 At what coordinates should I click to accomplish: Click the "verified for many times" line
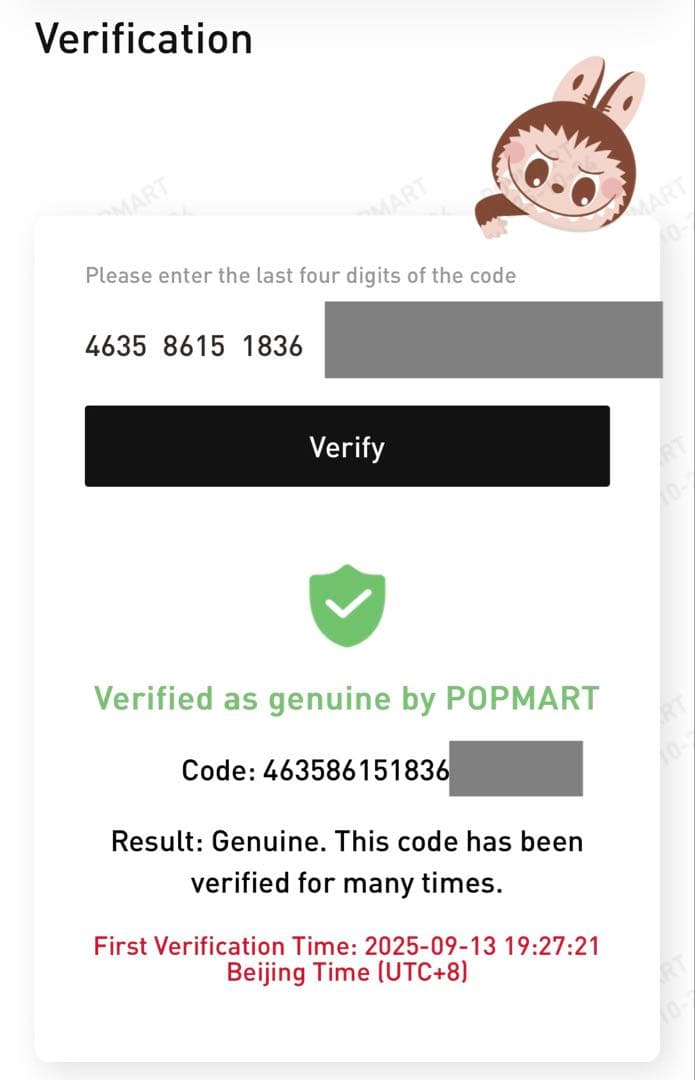(x=346, y=883)
